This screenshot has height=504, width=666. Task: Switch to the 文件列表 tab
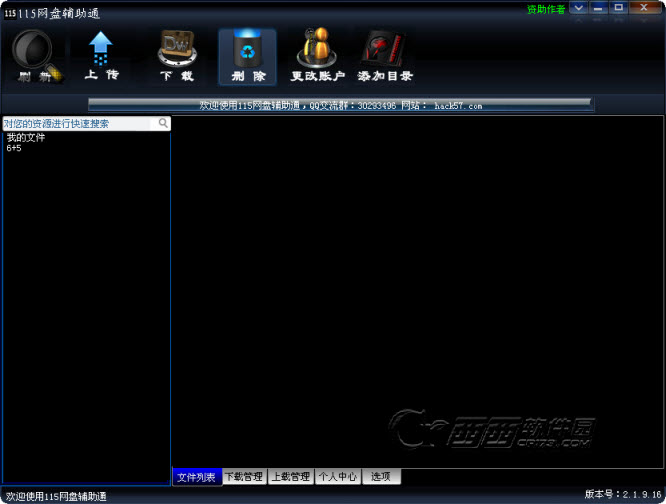197,477
